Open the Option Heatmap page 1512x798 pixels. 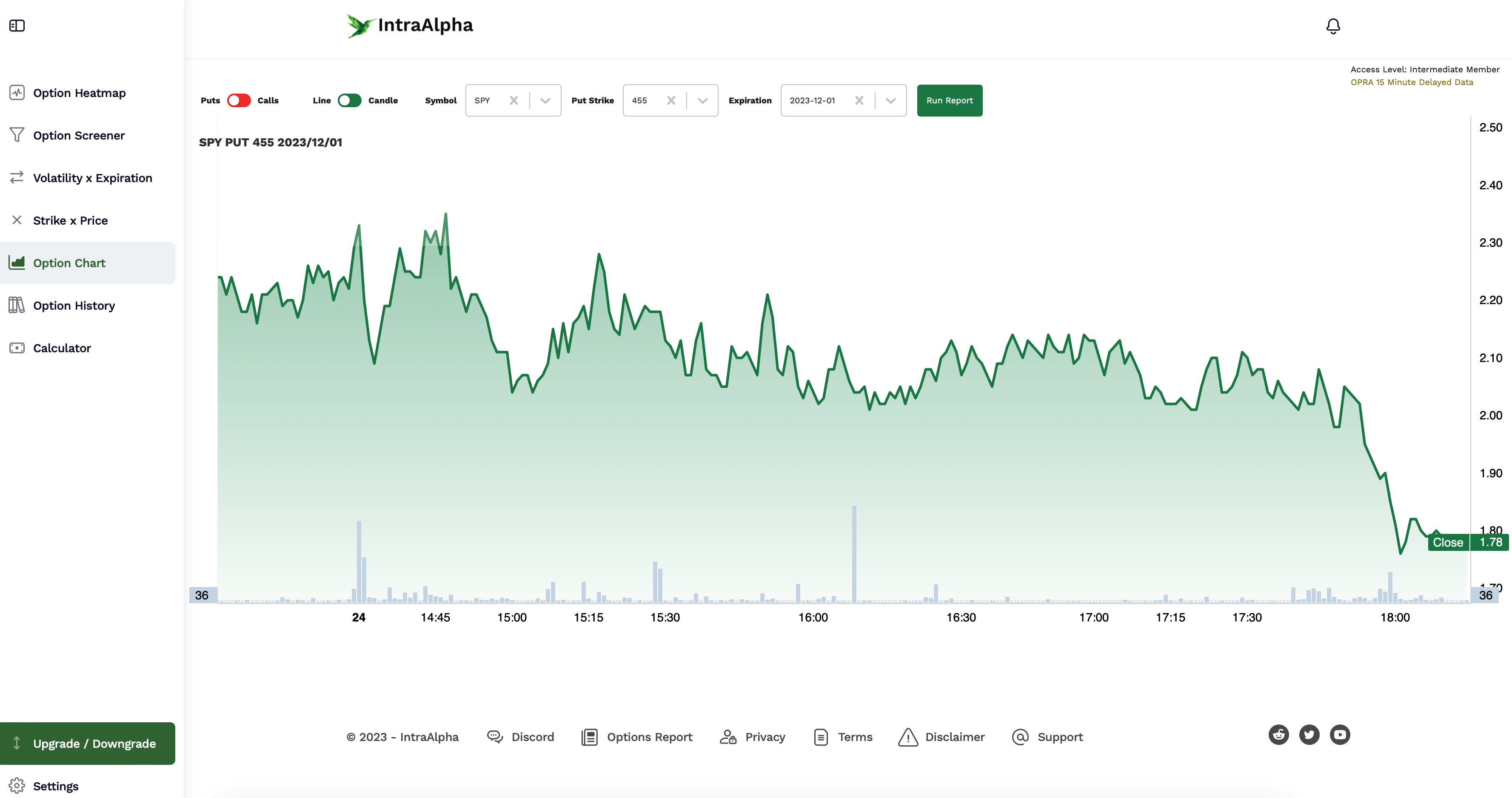79,93
